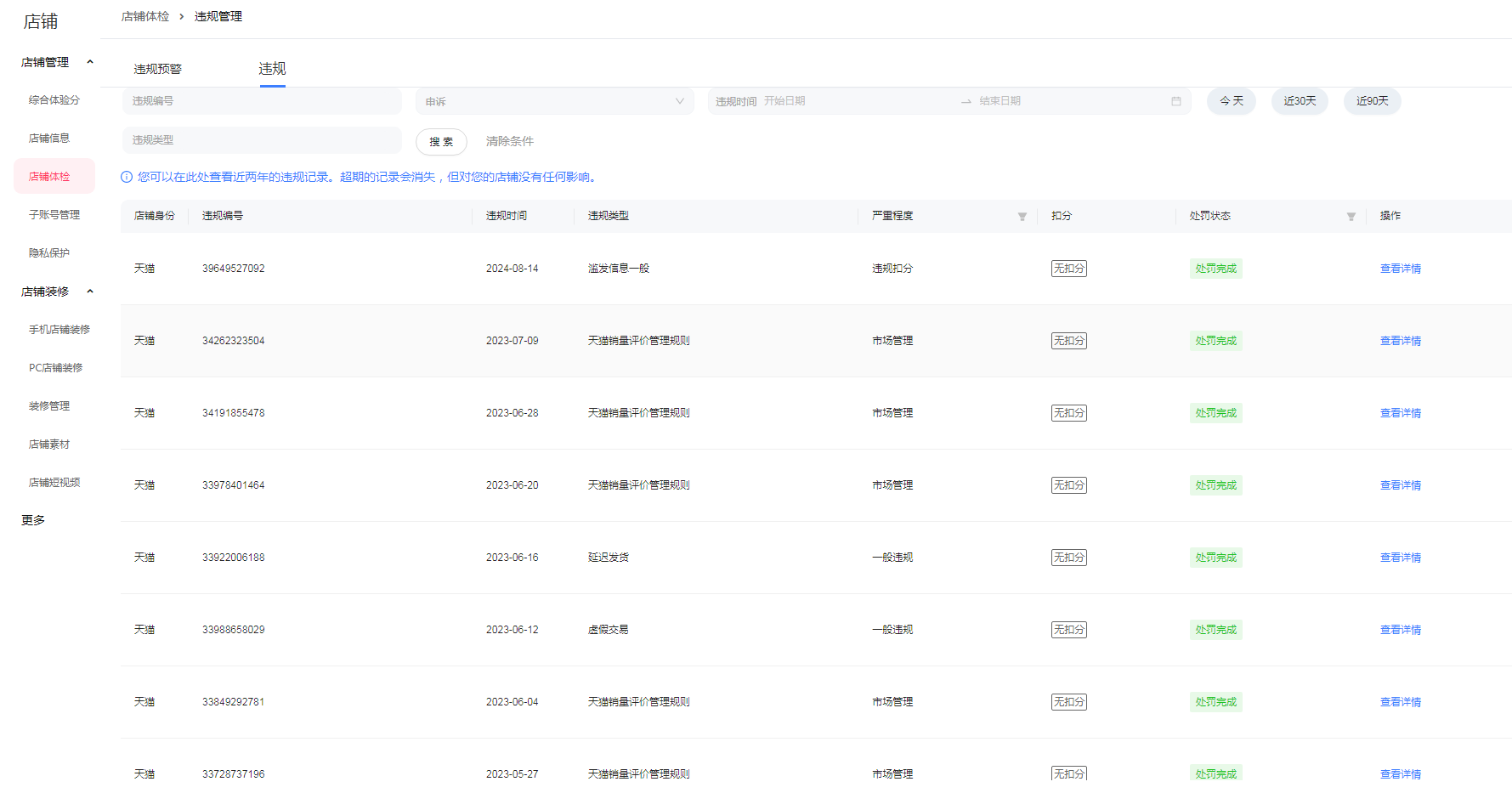This screenshot has width=1512, height=793.
Task: Open the 申诉 dropdown filter
Action: (554, 101)
